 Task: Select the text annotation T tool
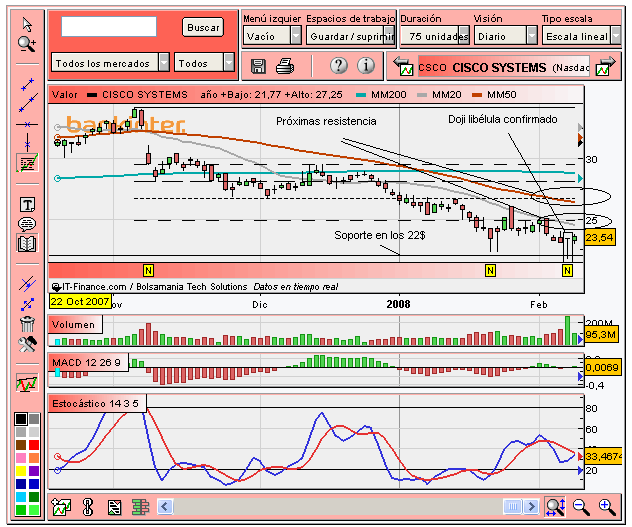click(x=27, y=205)
